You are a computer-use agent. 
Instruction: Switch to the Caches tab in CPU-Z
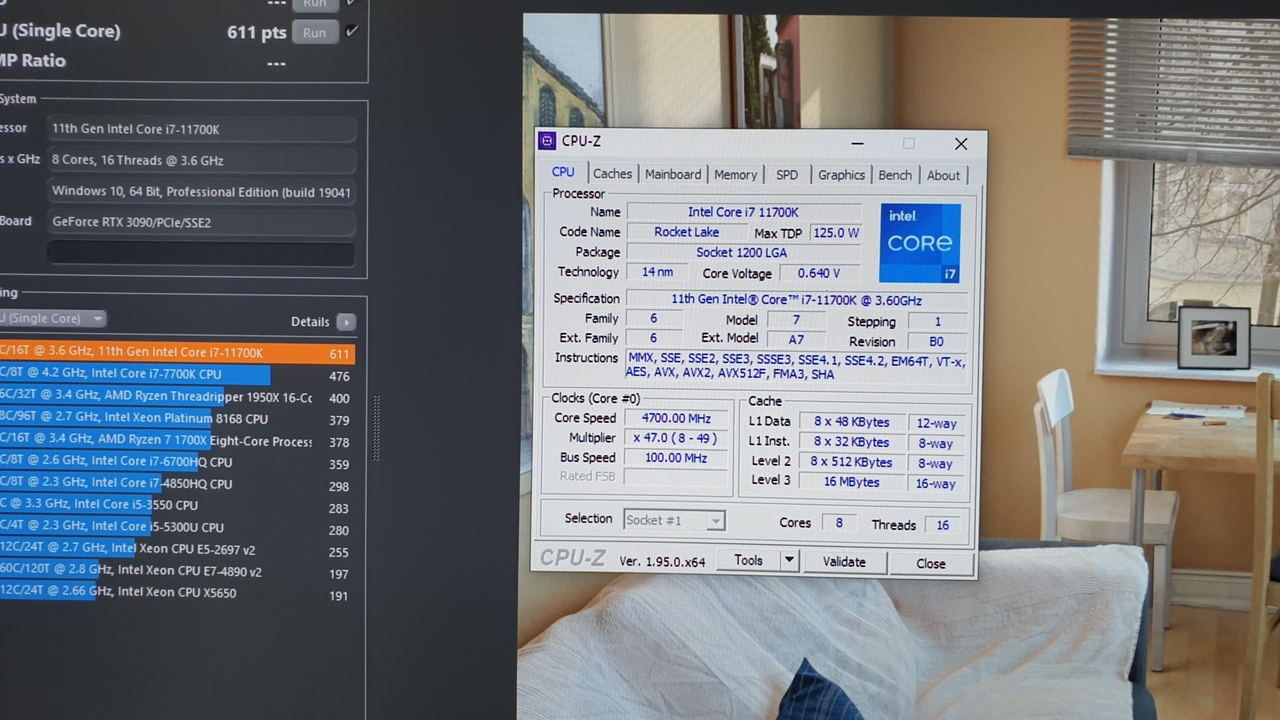click(x=612, y=174)
